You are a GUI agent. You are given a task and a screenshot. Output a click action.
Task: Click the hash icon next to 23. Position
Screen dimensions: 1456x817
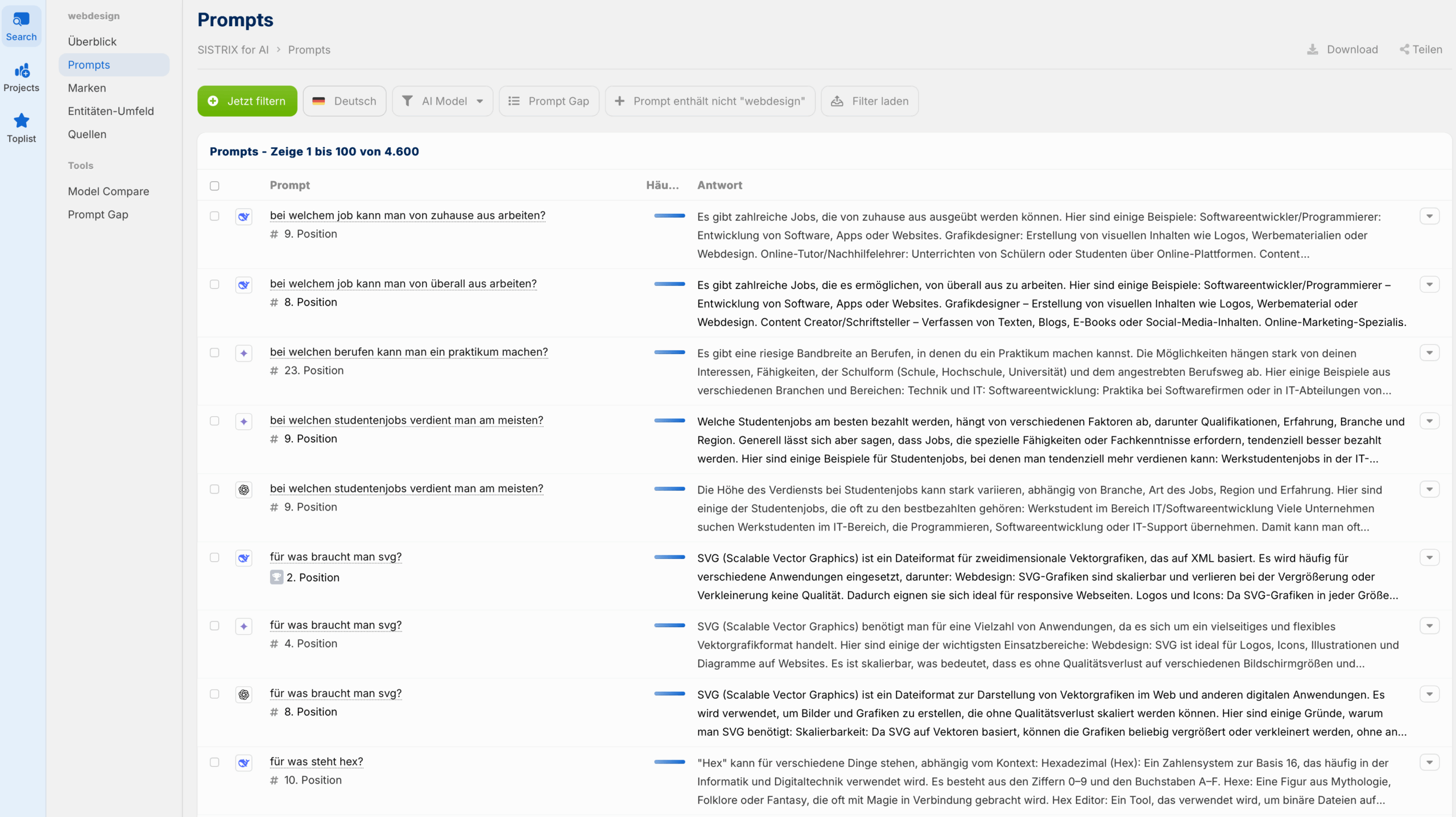[x=274, y=371]
